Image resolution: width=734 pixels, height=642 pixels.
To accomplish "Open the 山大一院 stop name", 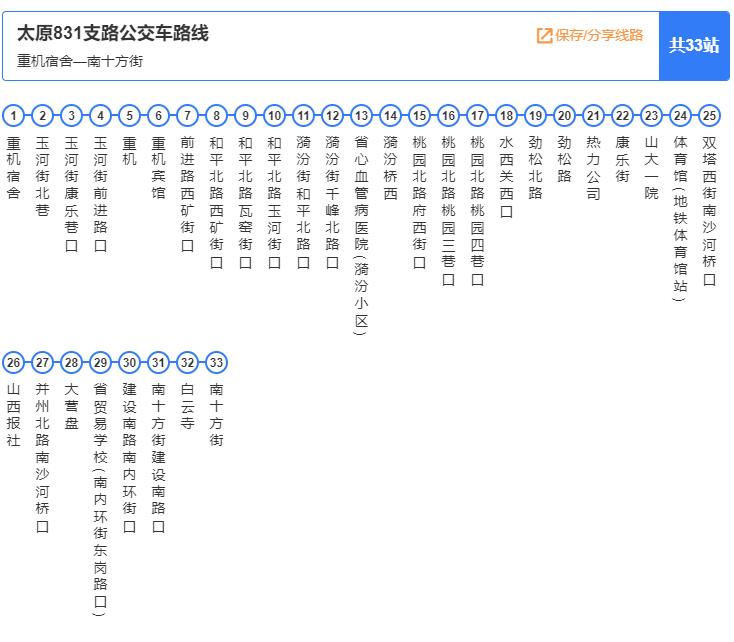I will coord(652,168).
